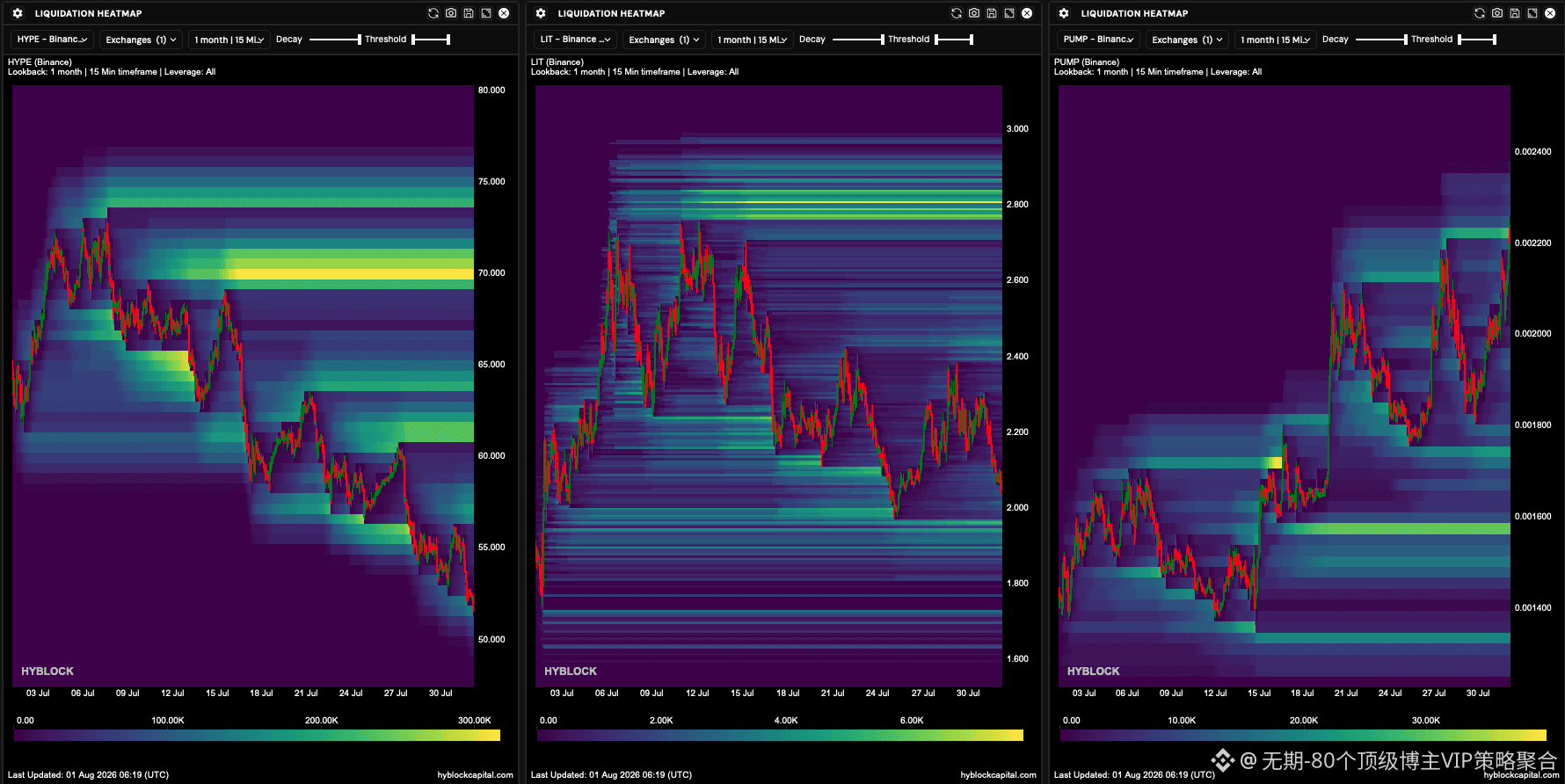Screen dimensions: 1565x784
Task: Click the Decay slider in the PUMP panel
Action: [1381, 40]
